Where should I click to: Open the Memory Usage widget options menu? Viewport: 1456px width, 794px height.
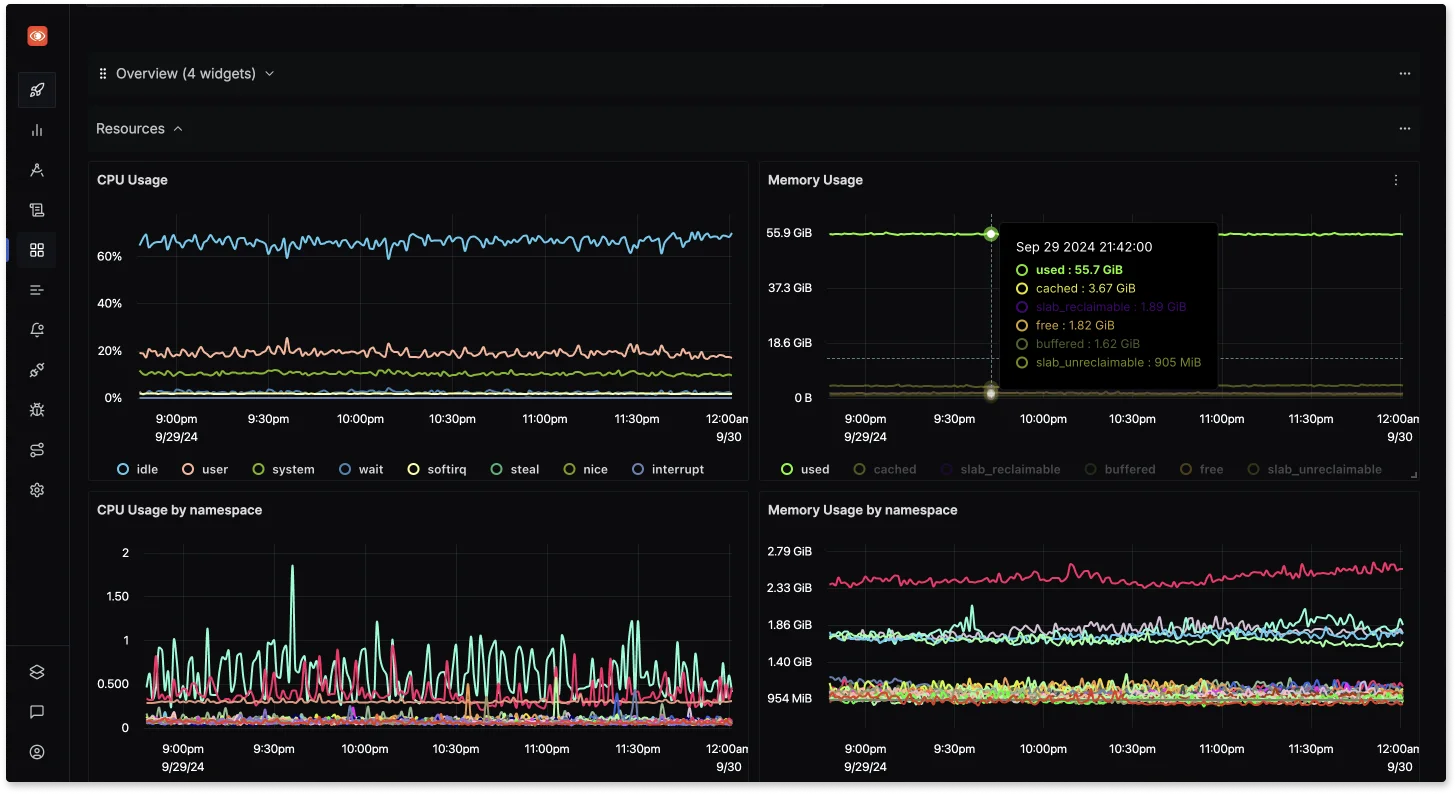(x=1396, y=180)
